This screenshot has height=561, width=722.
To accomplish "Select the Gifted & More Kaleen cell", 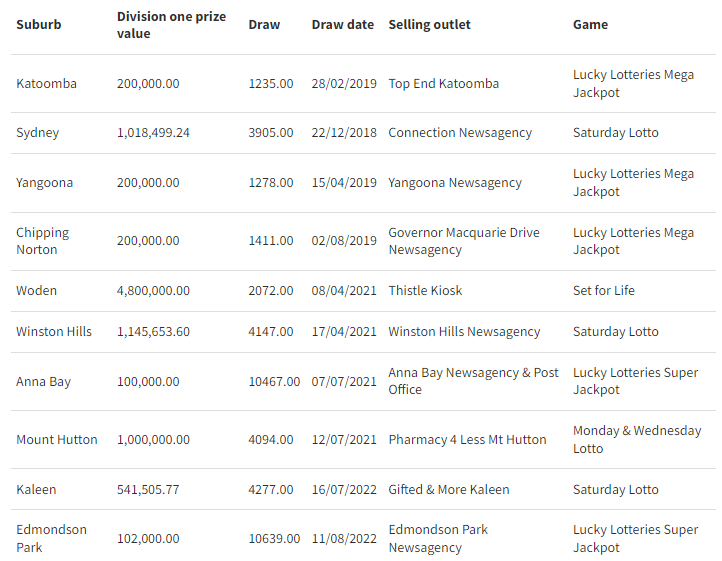I will [x=448, y=490].
